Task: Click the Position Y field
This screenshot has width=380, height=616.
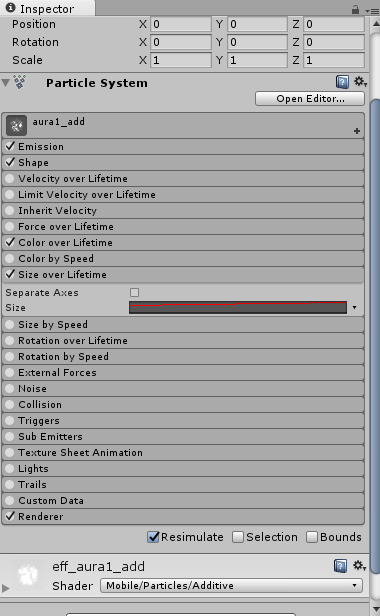Action: click(257, 24)
